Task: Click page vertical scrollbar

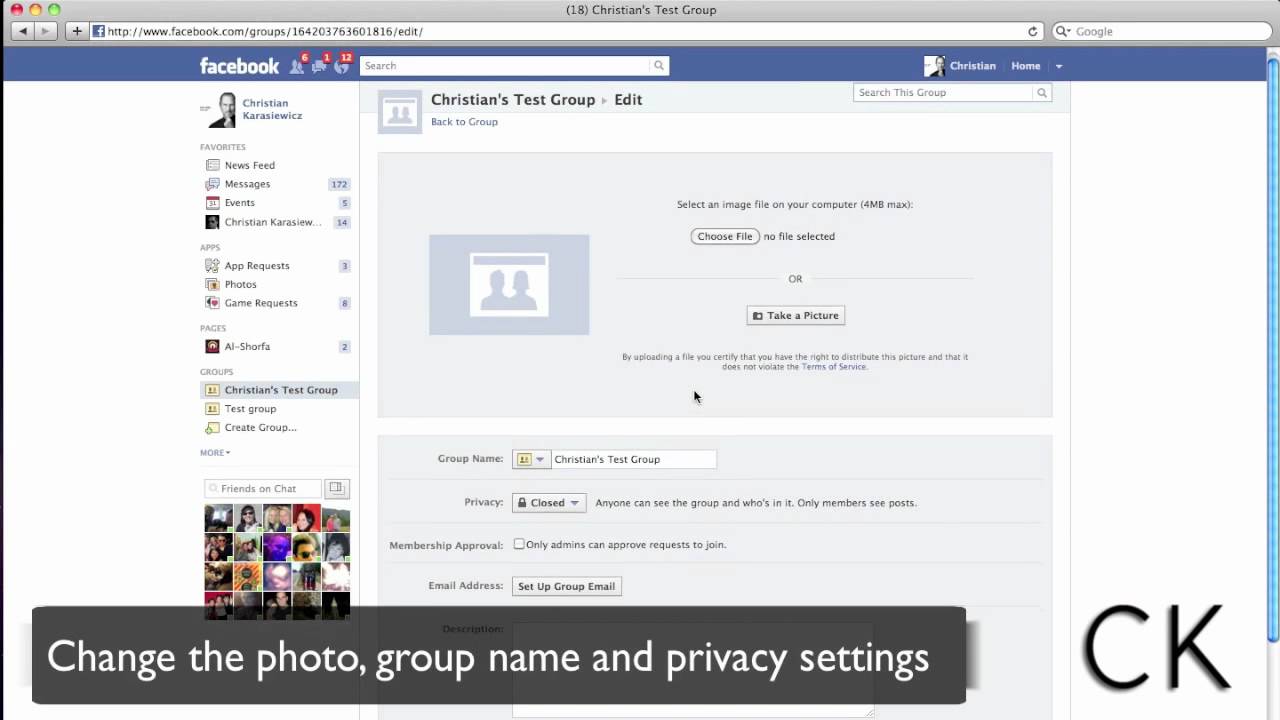Action: [x=1273, y=348]
